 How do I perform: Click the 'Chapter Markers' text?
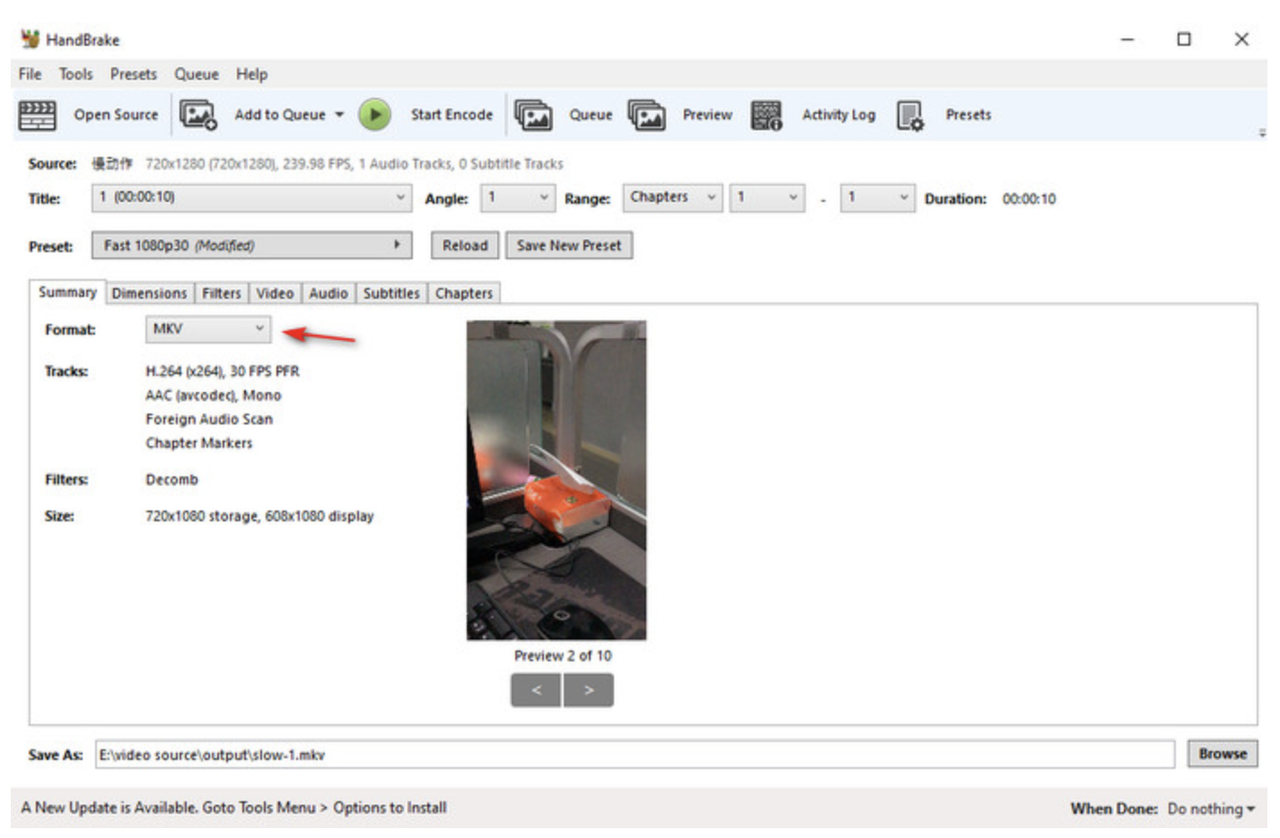pyautogui.click(x=199, y=443)
